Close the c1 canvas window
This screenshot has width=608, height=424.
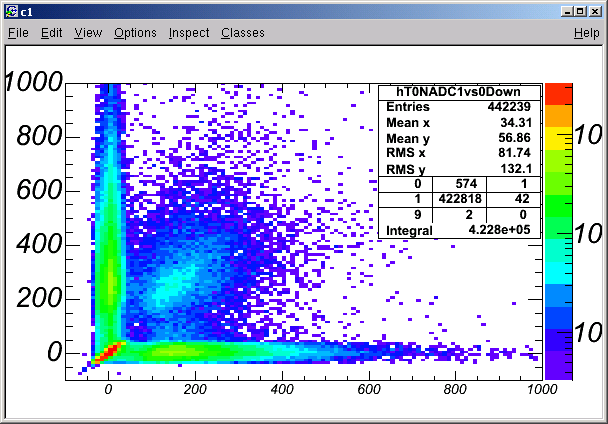(595, 12)
